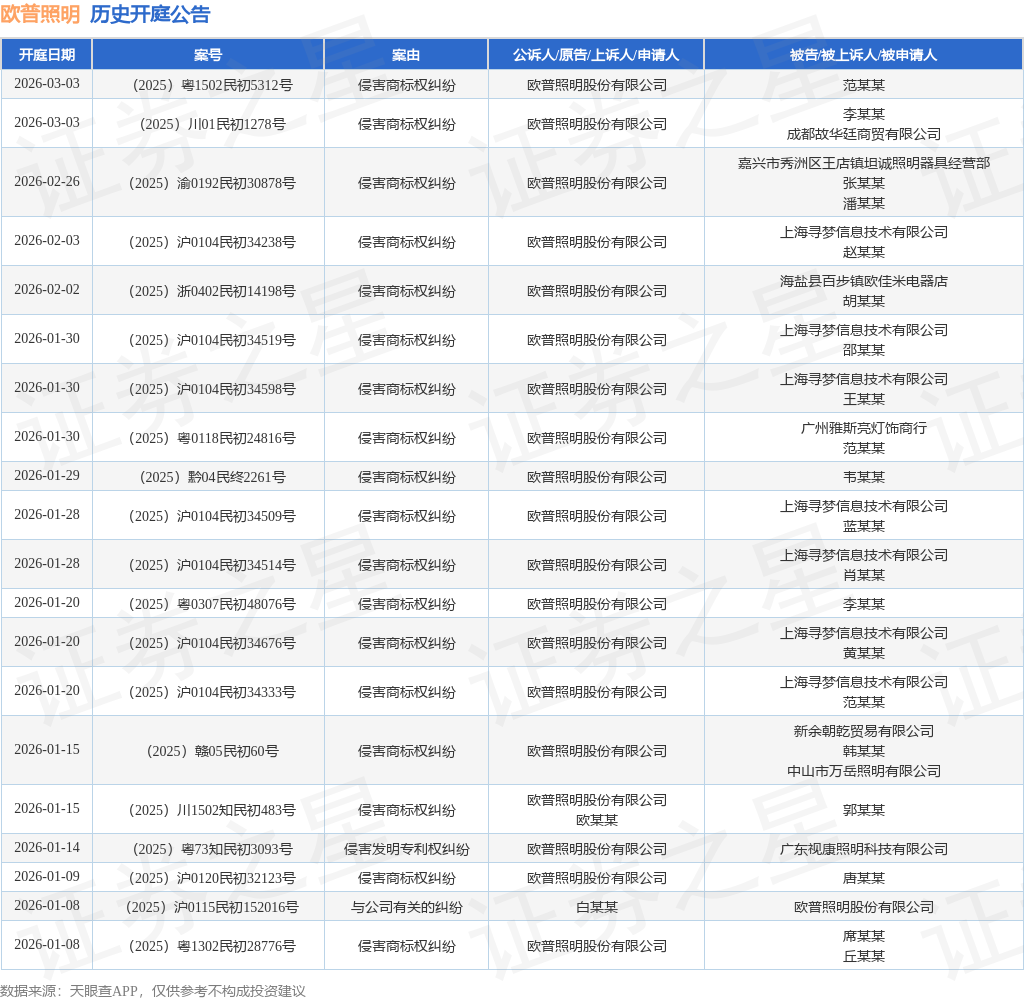This screenshot has height=1000, width=1024.
Task: Click the date 2026-01-09
Action: coord(47,876)
